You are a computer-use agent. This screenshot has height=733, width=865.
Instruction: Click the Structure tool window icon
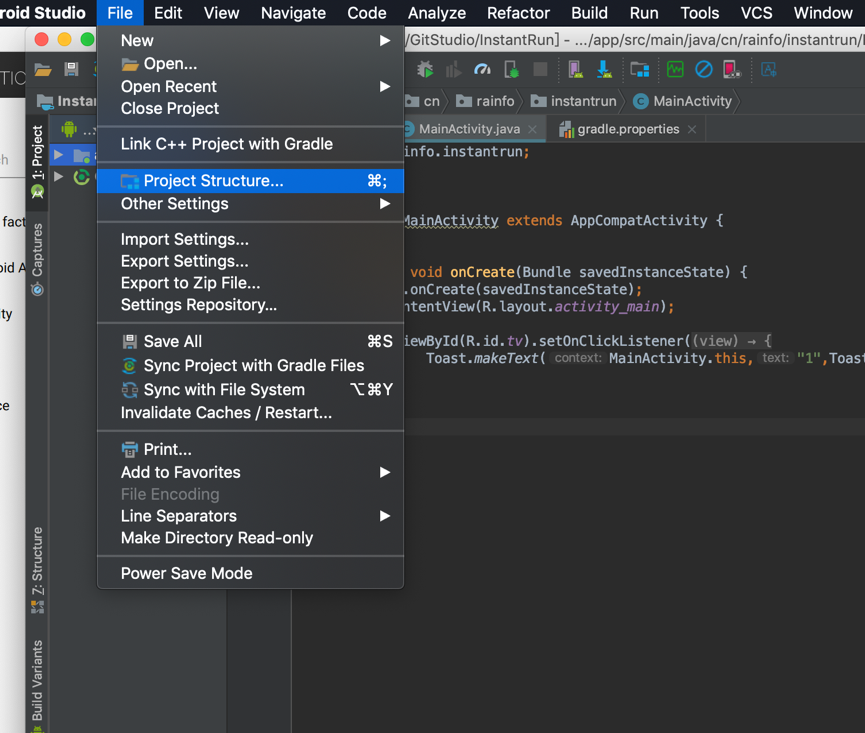pos(37,607)
